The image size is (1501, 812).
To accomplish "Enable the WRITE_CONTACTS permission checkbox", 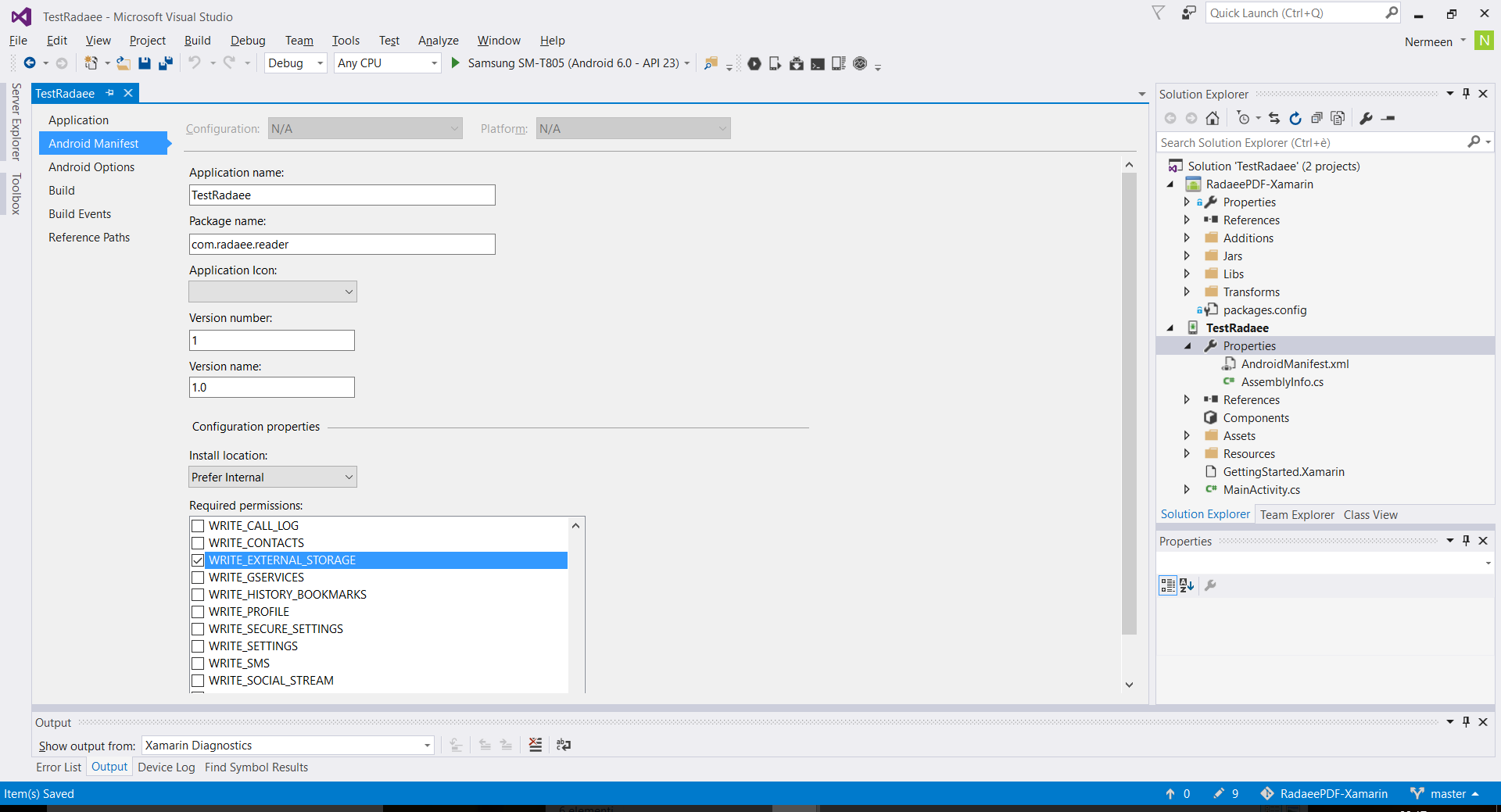I will [x=198, y=543].
